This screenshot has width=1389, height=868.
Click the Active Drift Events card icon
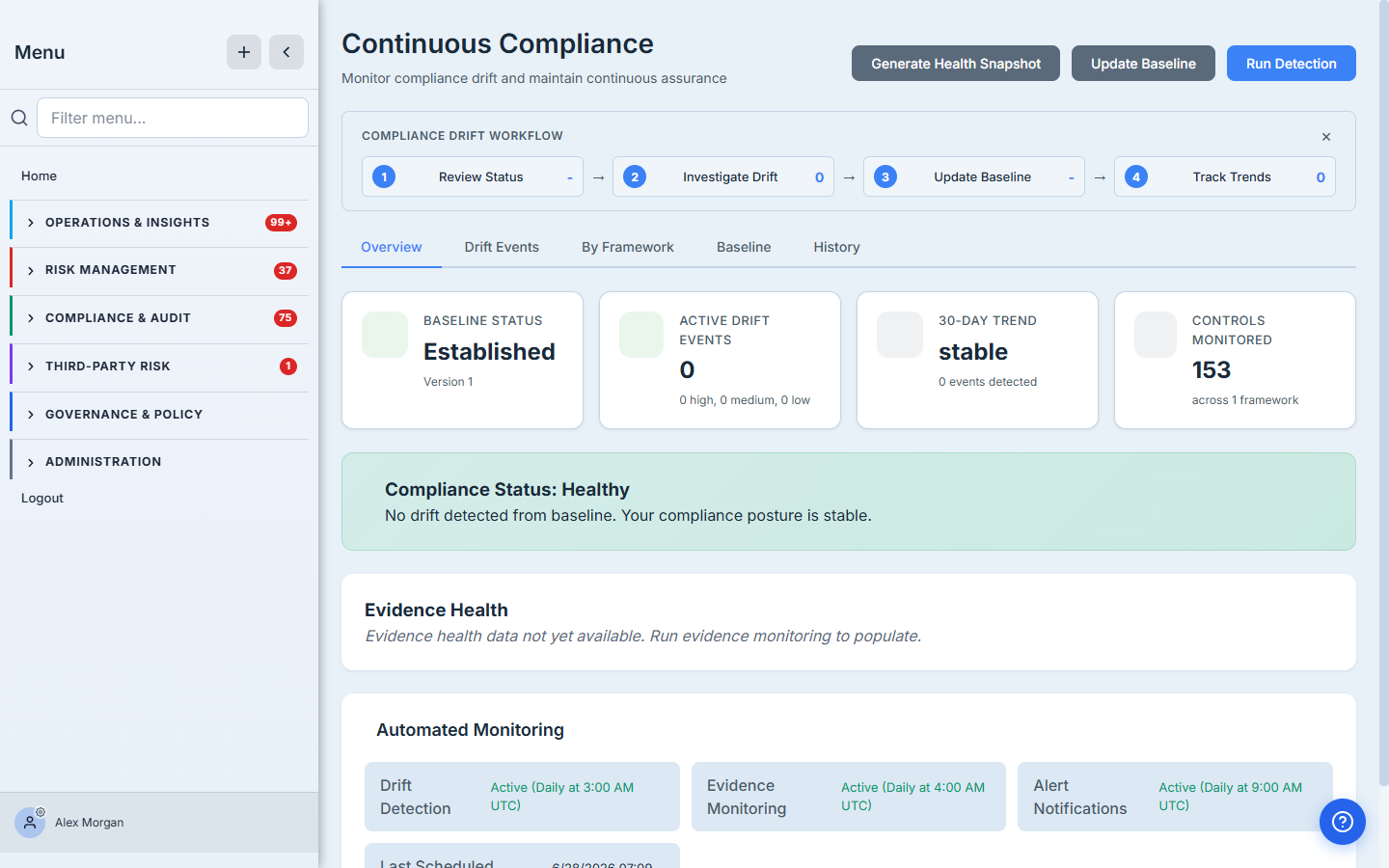coord(641,335)
